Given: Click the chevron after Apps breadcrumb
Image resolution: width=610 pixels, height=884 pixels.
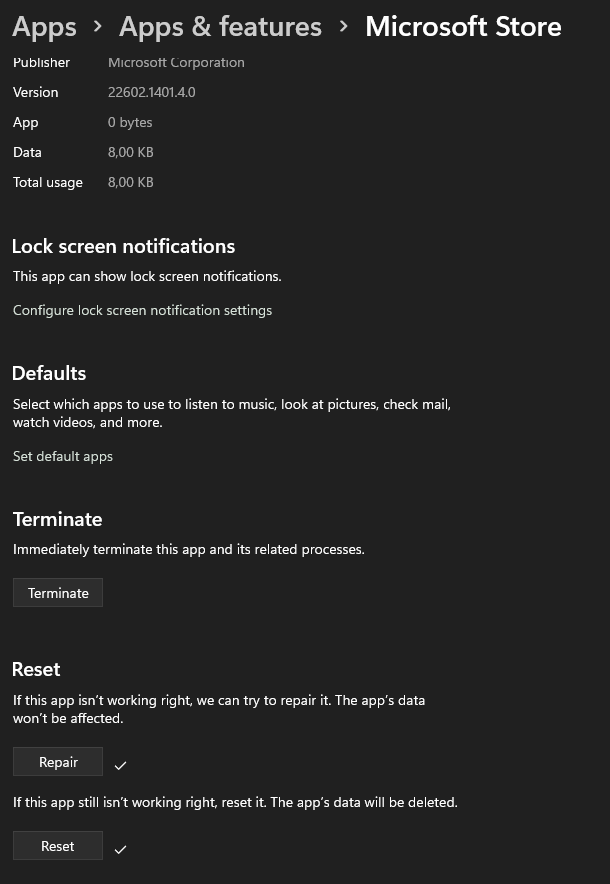Looking at the screenshot, I should (98, 26).
